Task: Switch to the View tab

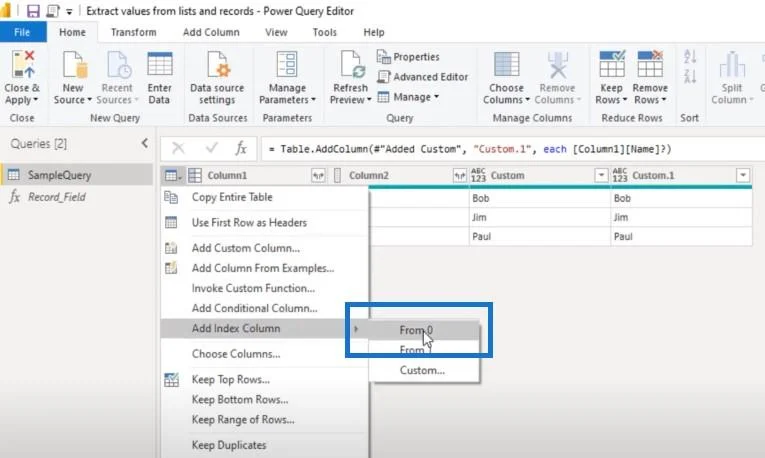Action: pyautogui.click(x=276, y=32)
